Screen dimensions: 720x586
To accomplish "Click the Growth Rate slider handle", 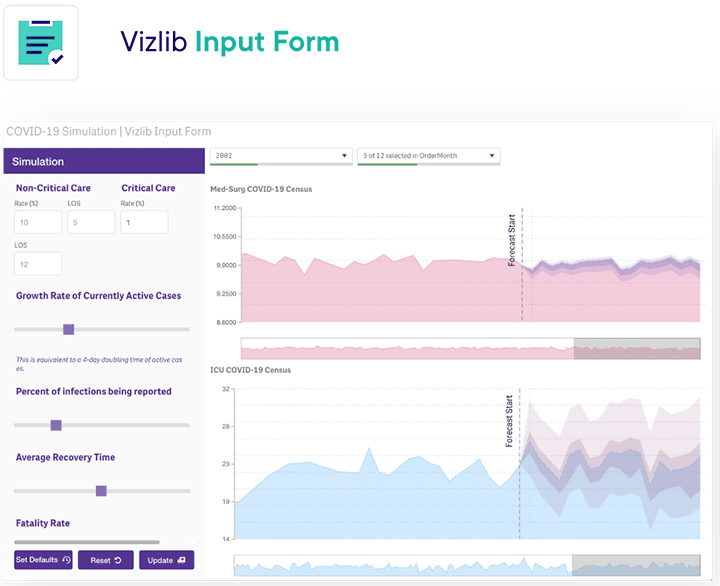I will 68,329.
